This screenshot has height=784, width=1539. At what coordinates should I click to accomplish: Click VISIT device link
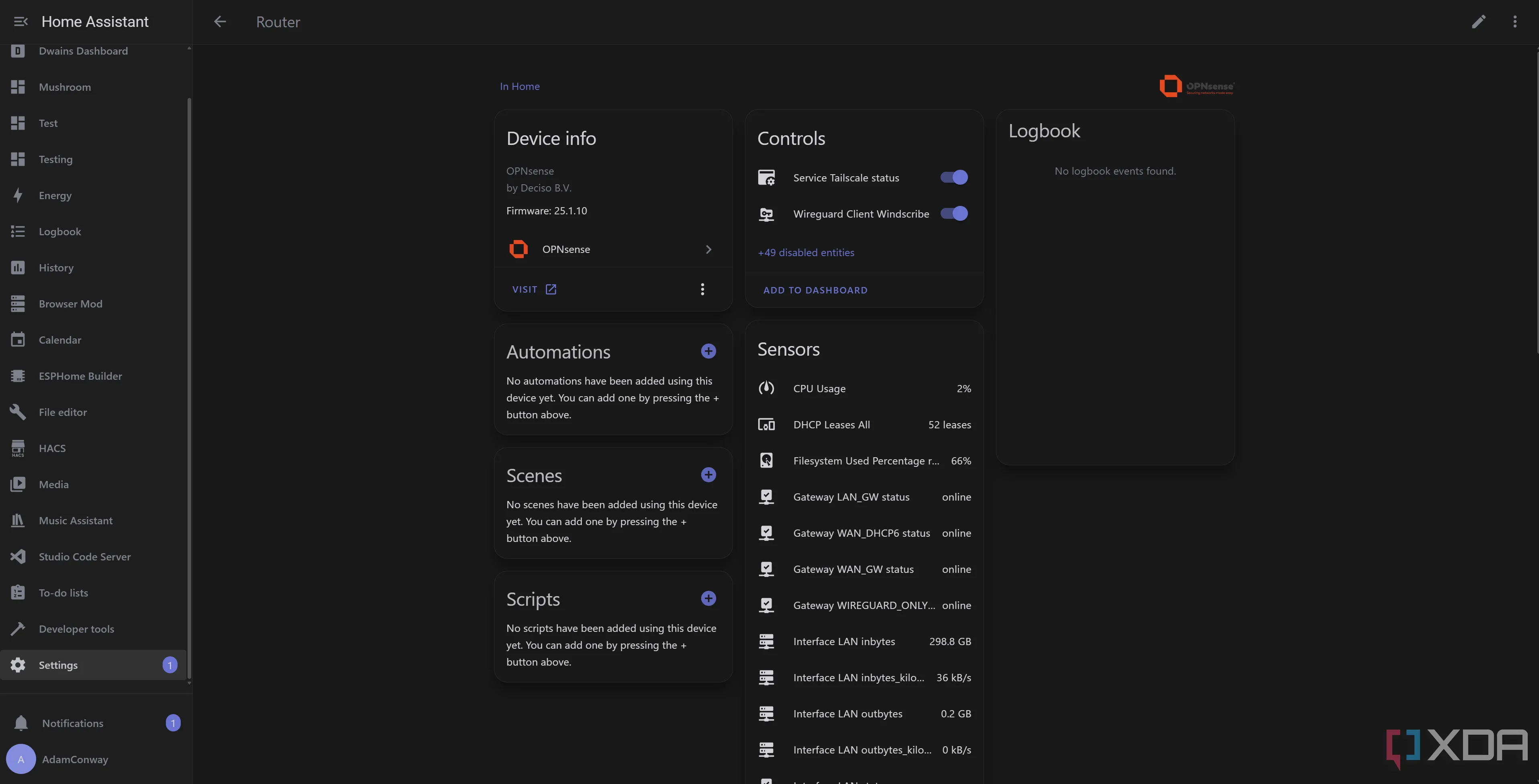534,289
